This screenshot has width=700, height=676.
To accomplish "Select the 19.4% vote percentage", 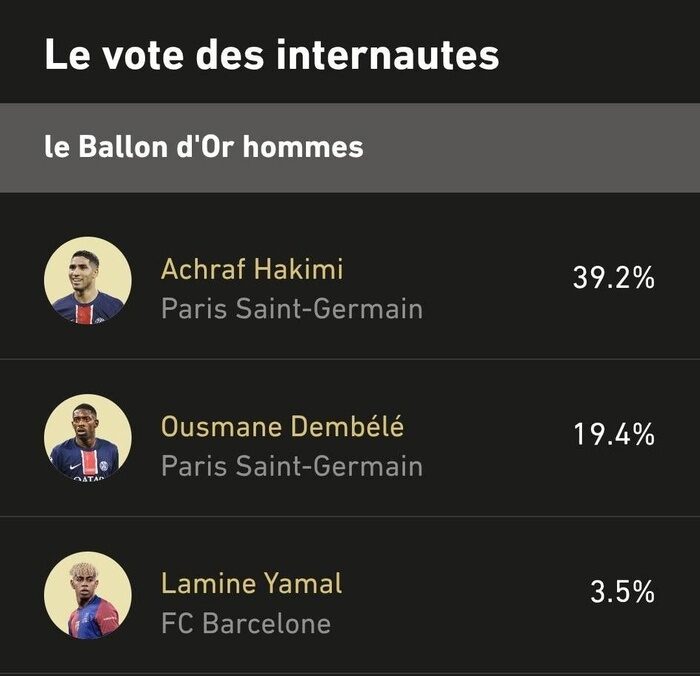I will tap(613, 435).
